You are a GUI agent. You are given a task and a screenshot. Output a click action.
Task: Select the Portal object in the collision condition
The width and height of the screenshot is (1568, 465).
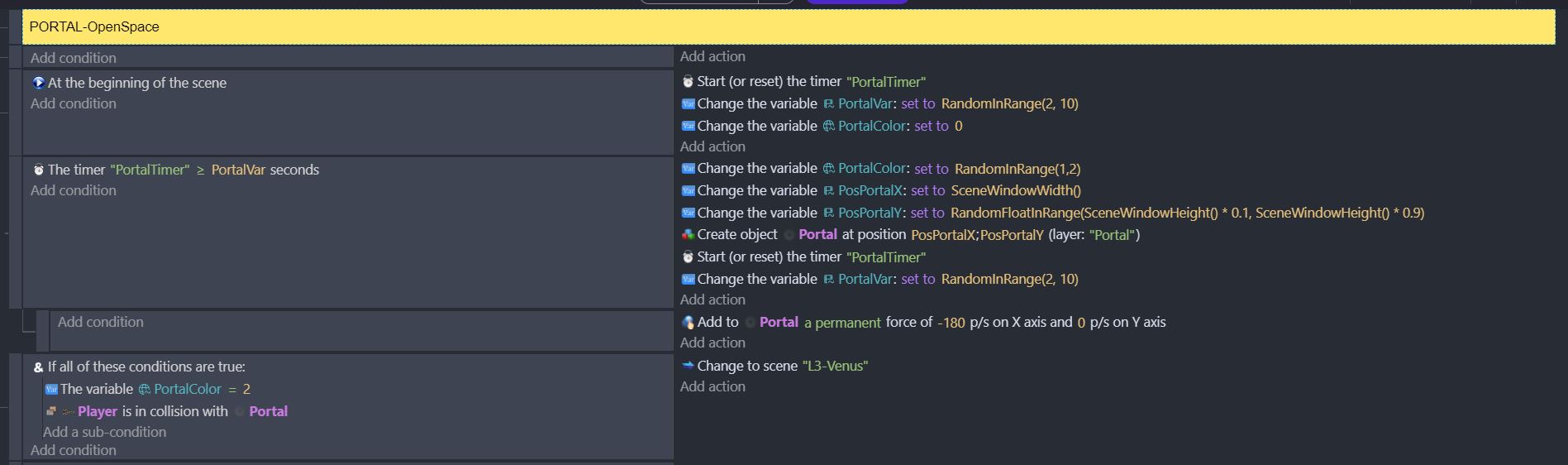[x=268, y=411]
